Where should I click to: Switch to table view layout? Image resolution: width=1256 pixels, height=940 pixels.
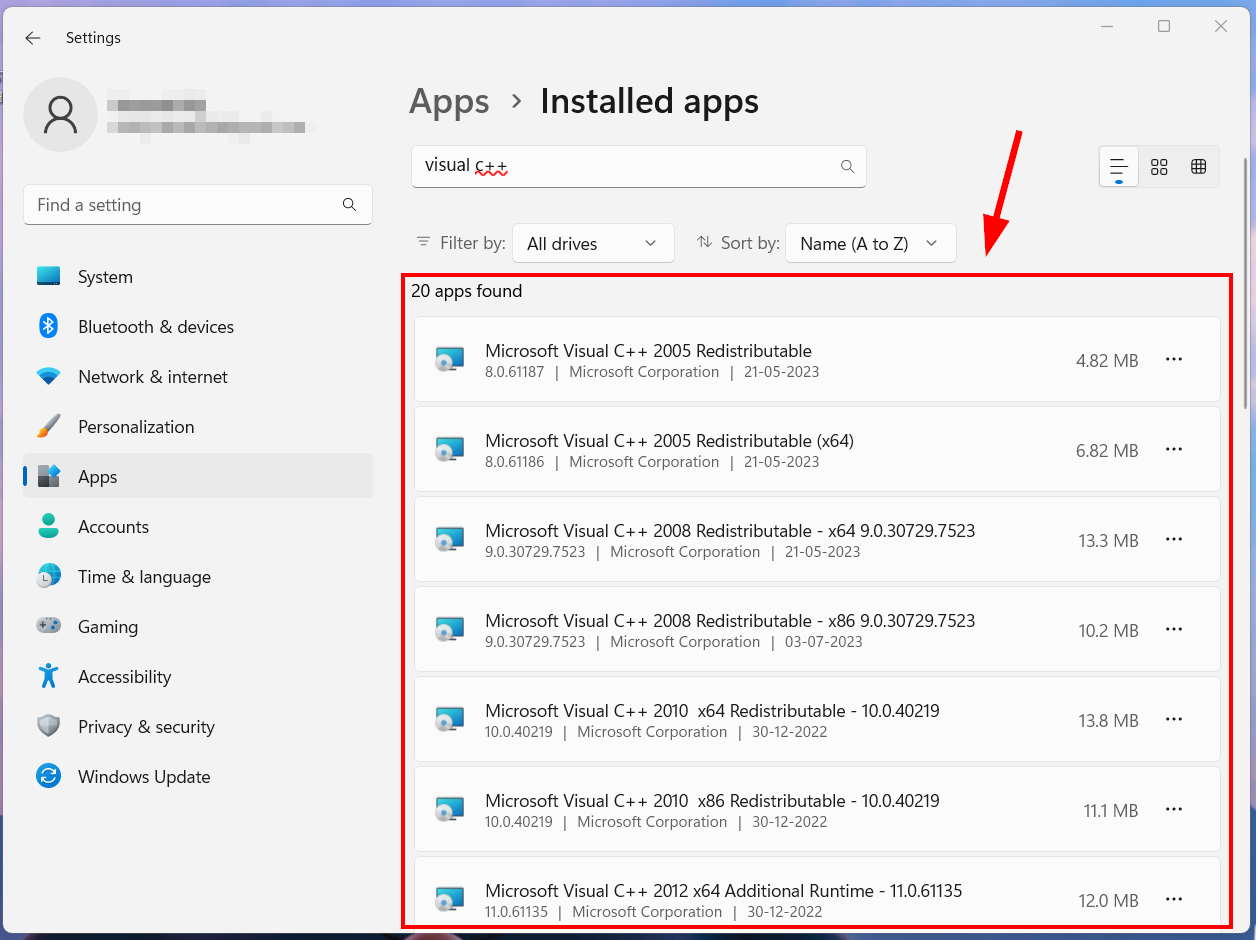tap(1199, 167)
